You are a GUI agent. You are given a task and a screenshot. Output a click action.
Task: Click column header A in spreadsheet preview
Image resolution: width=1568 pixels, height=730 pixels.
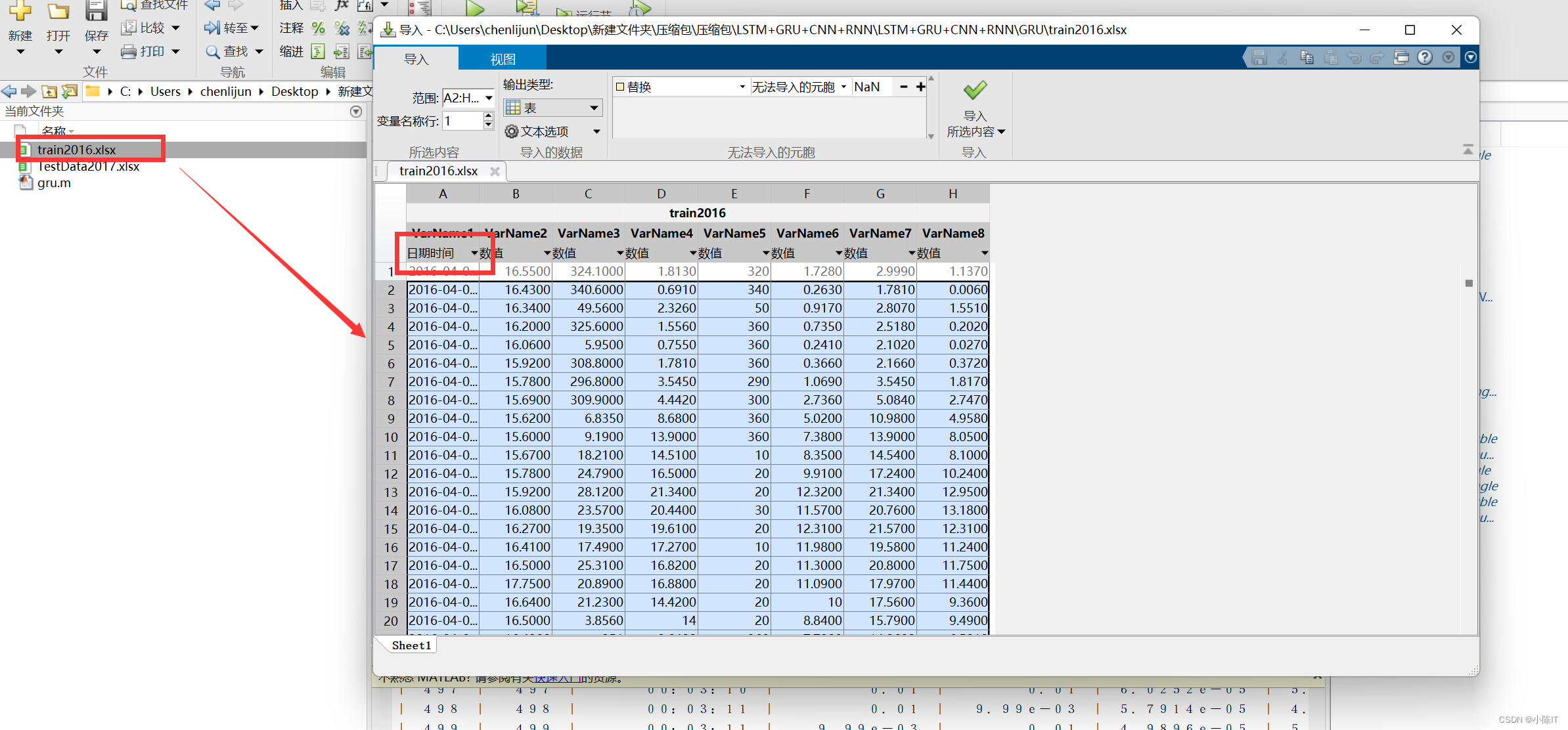point(443,194)
